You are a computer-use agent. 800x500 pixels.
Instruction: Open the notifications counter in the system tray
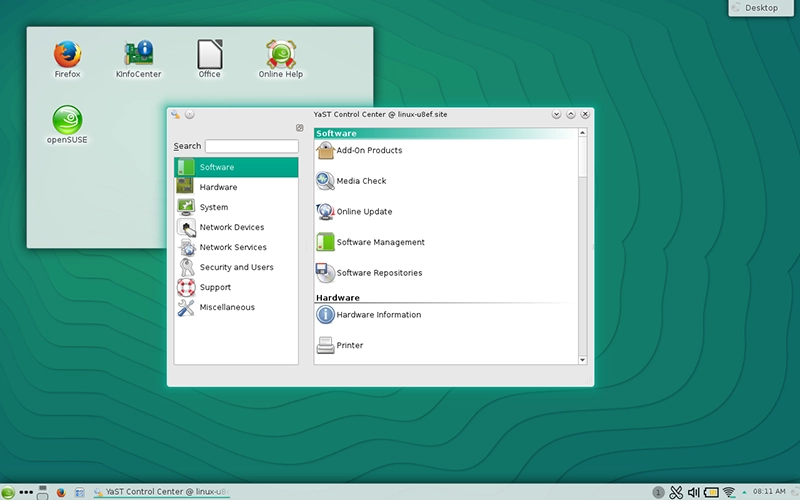658,492
